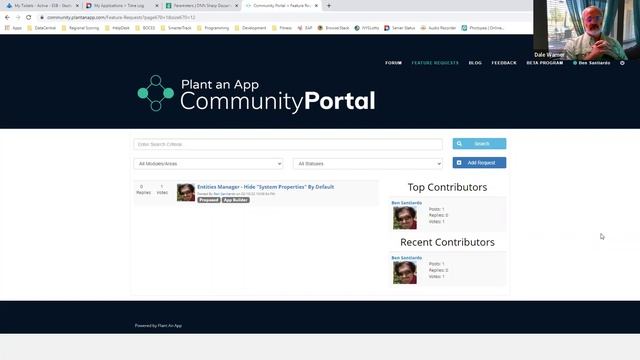This screenshot has height=360, width=640.
Task: Open the FEATURE REQUESTS menu item
Action: click(x=435, y=63)
